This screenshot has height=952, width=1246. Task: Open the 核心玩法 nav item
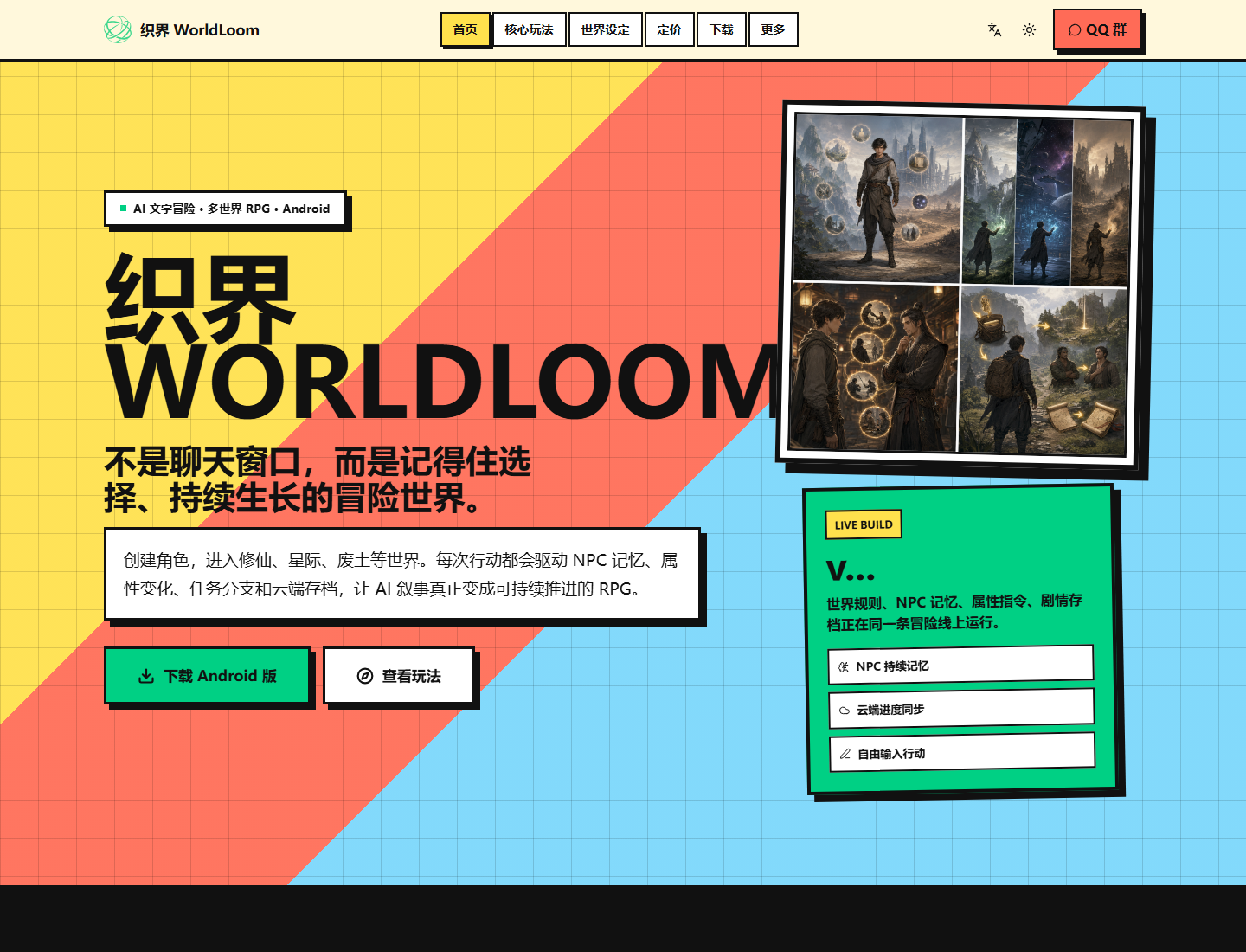click(529, 29)
